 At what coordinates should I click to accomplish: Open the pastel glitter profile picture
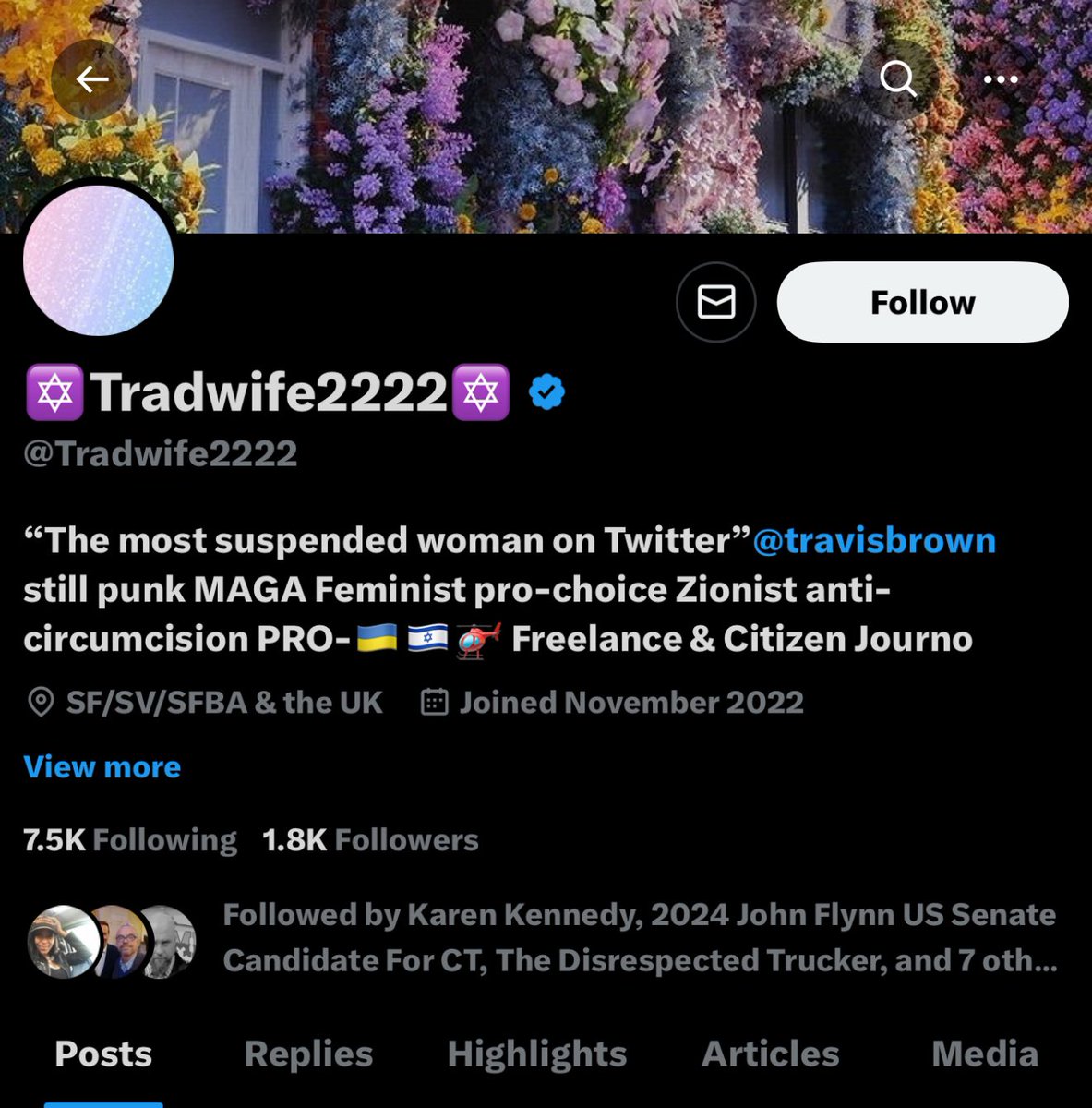(98, 259)
